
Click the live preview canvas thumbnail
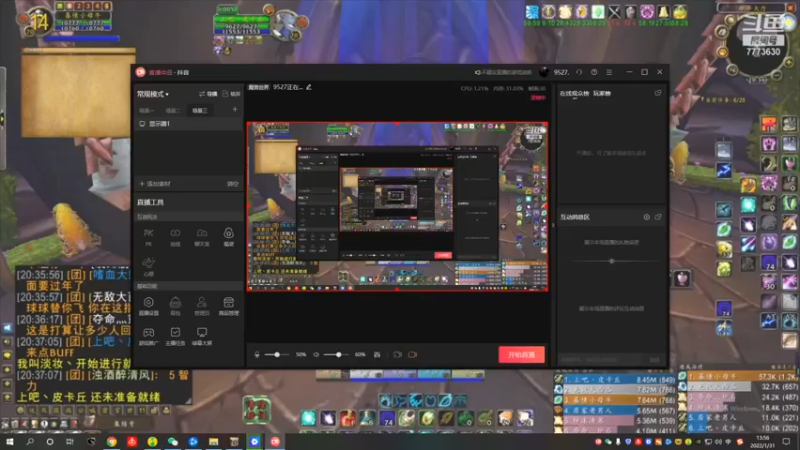[x=397, y=207]
